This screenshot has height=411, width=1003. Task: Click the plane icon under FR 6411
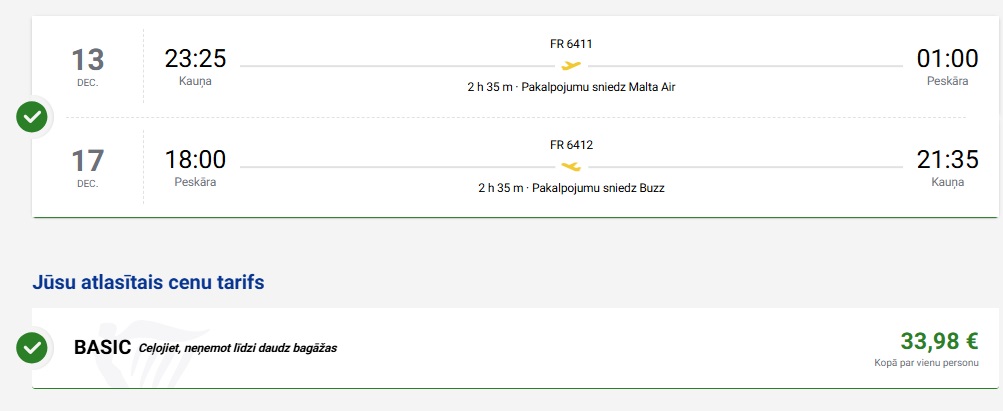click(571, 65)
